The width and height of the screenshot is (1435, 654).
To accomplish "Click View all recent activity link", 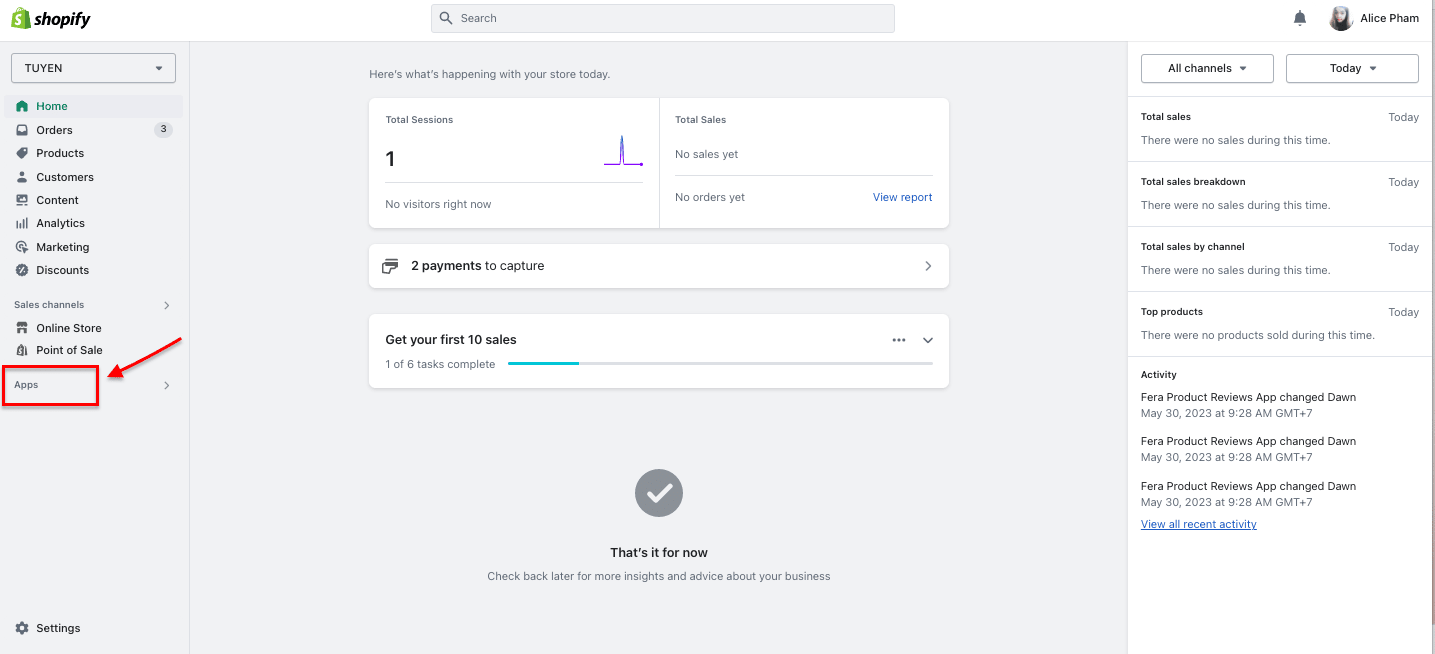I will click(x=1198, y=524).
